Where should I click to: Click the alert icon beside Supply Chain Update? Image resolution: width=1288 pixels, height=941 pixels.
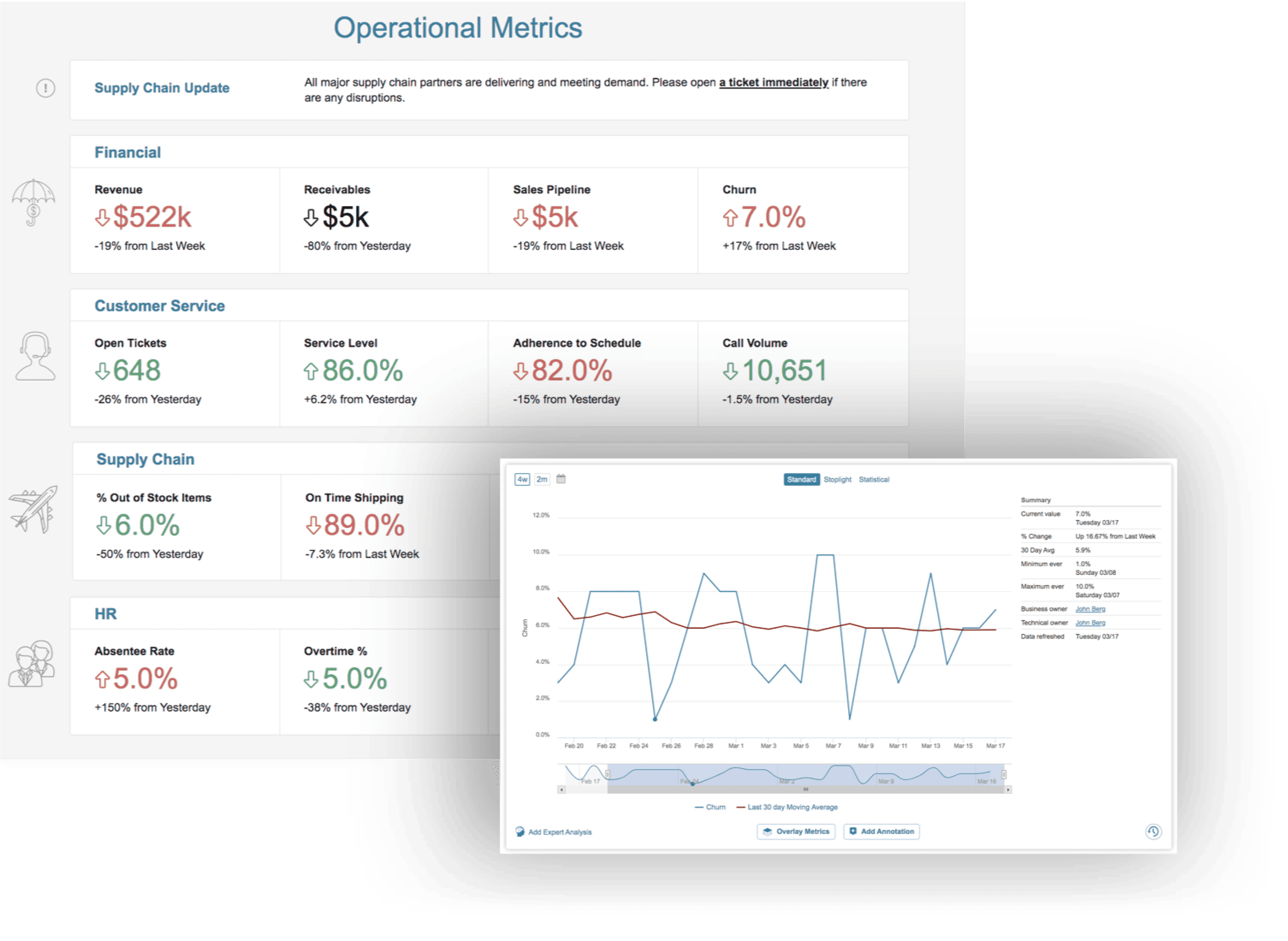(x=46, y=88)
